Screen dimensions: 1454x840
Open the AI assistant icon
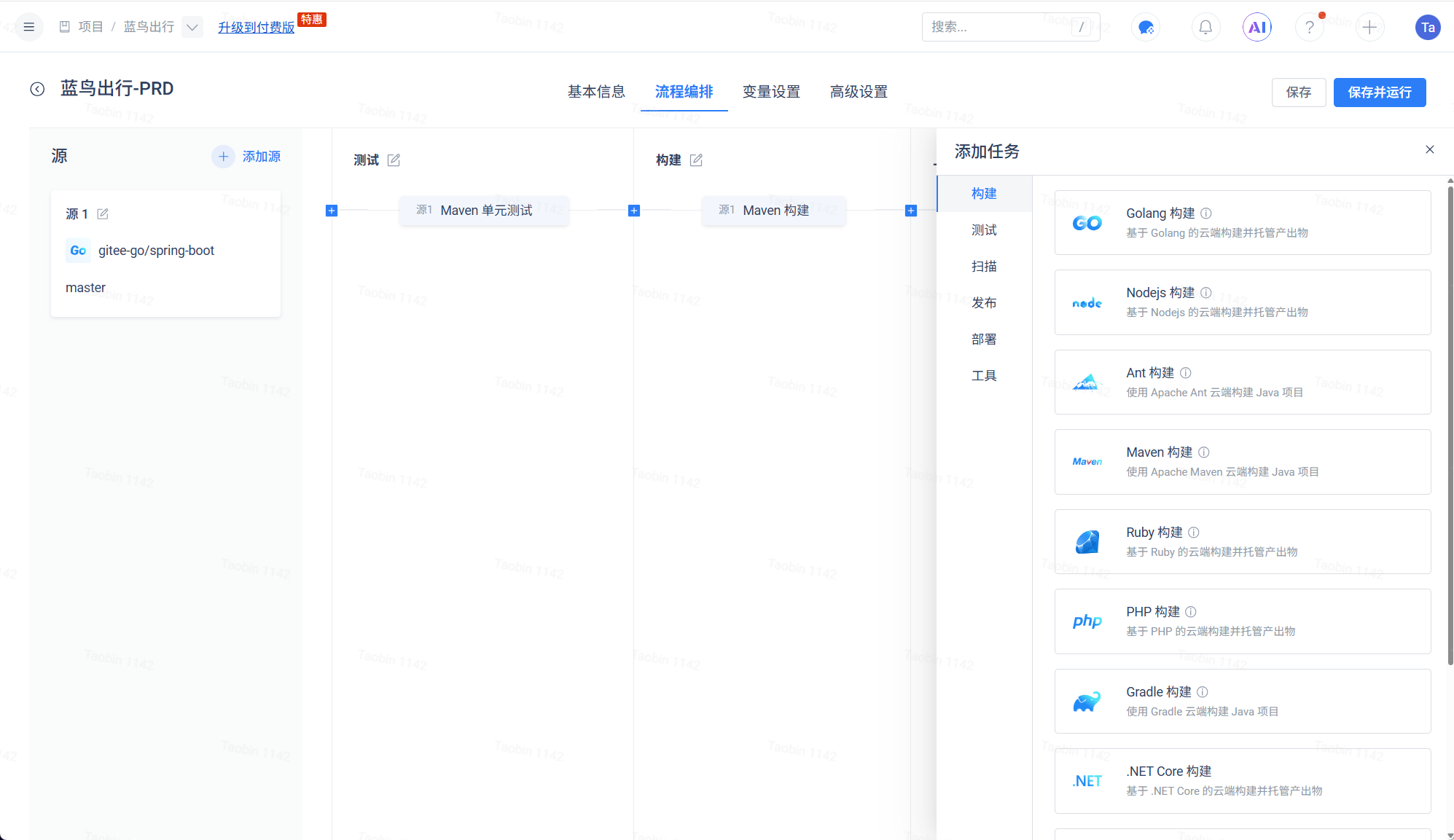(1257, 27)
